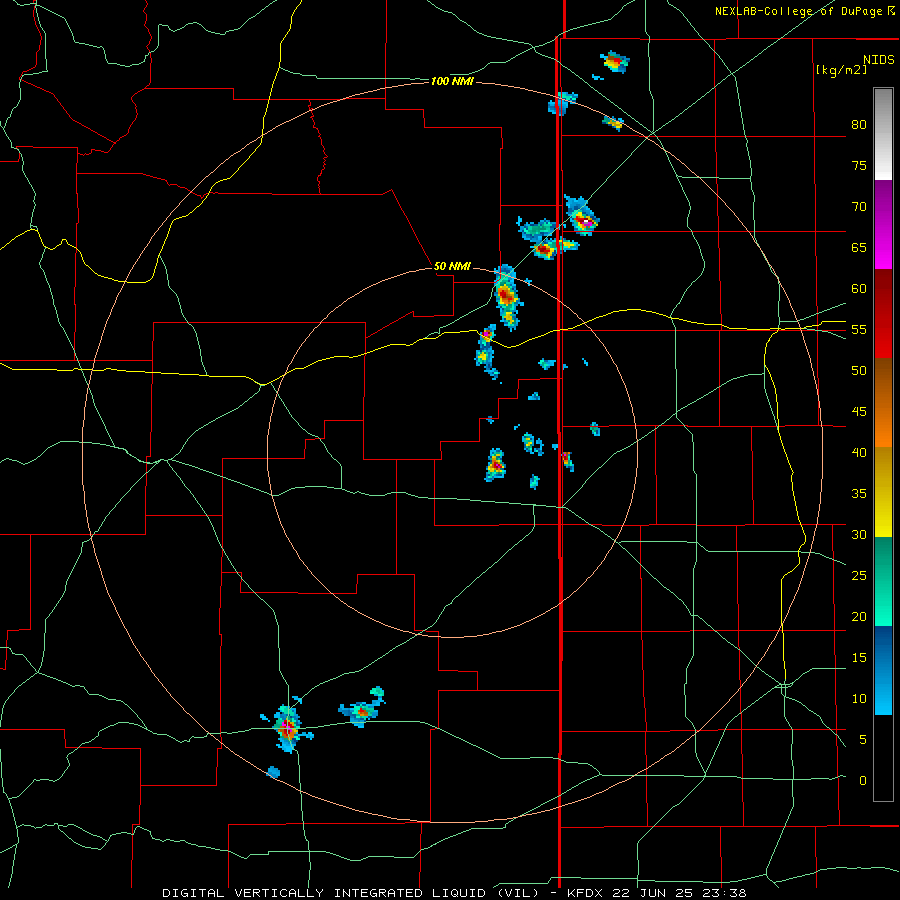The width and height of the screenshot is (900, 900).
Task: Click the 45 value on the scale
Action: click(x=859, y=412)
